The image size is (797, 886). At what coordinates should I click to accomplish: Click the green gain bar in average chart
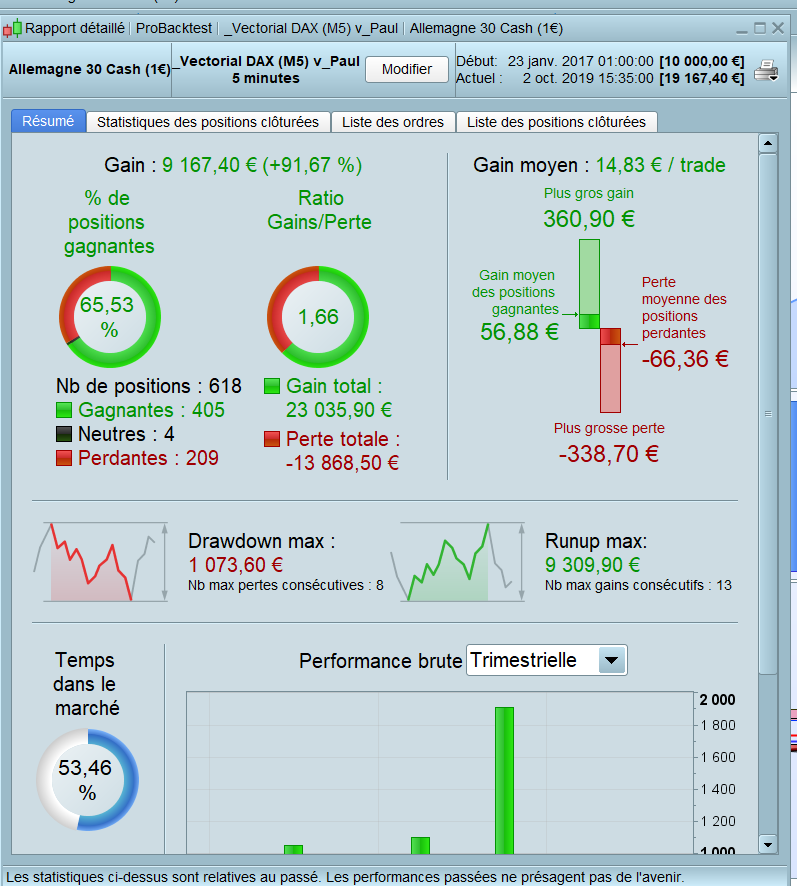click(590, 284)
